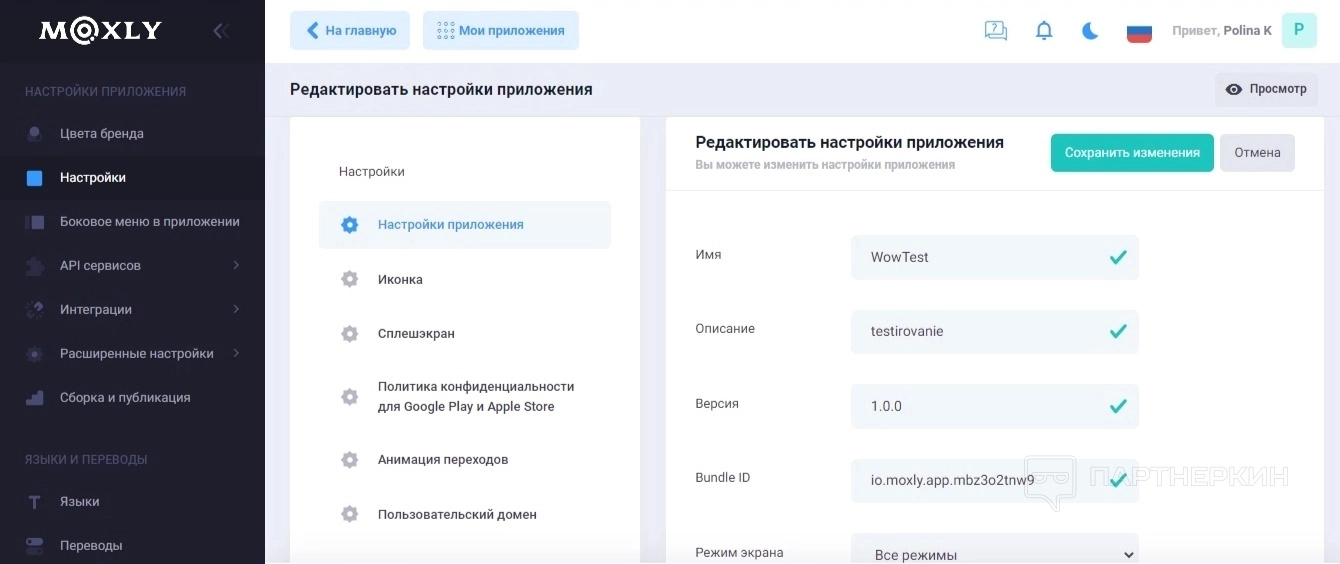The height and width of the screenshot is (564, 1340).
Task: Click the Языки letter T icon
Action: click(x=35, y=502)
